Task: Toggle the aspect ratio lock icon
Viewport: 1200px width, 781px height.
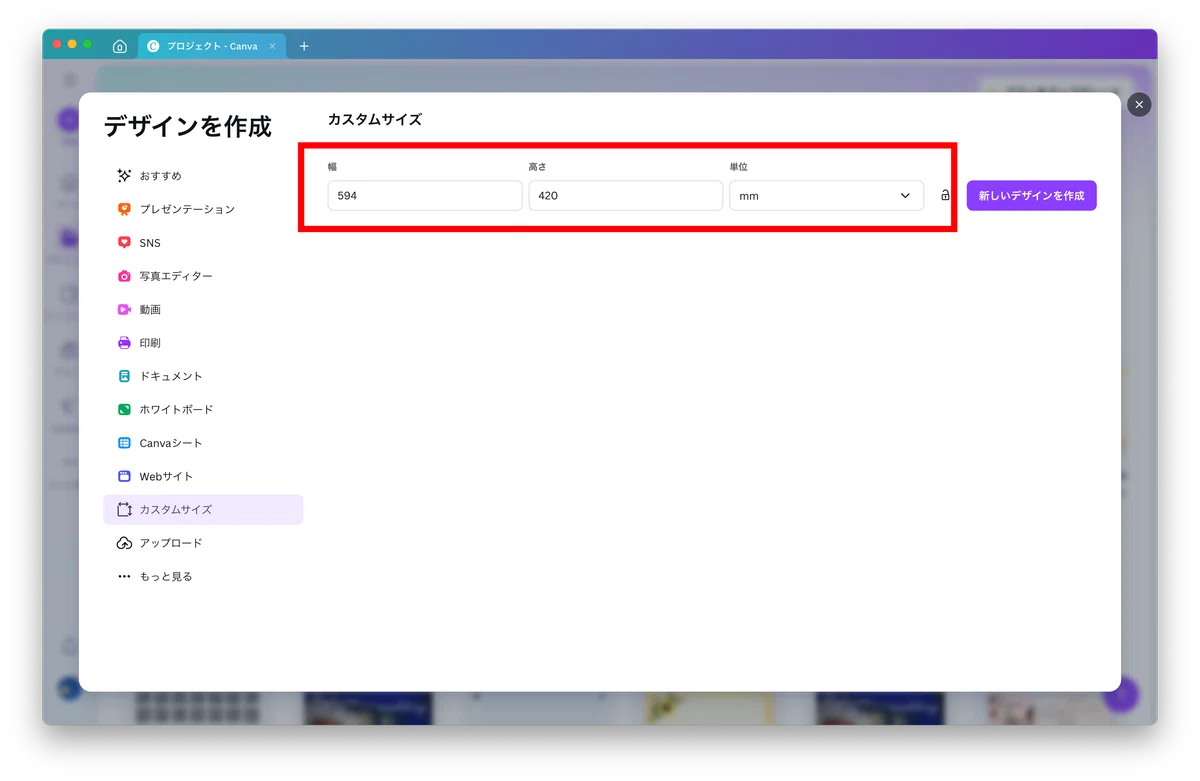Action: 945,196
